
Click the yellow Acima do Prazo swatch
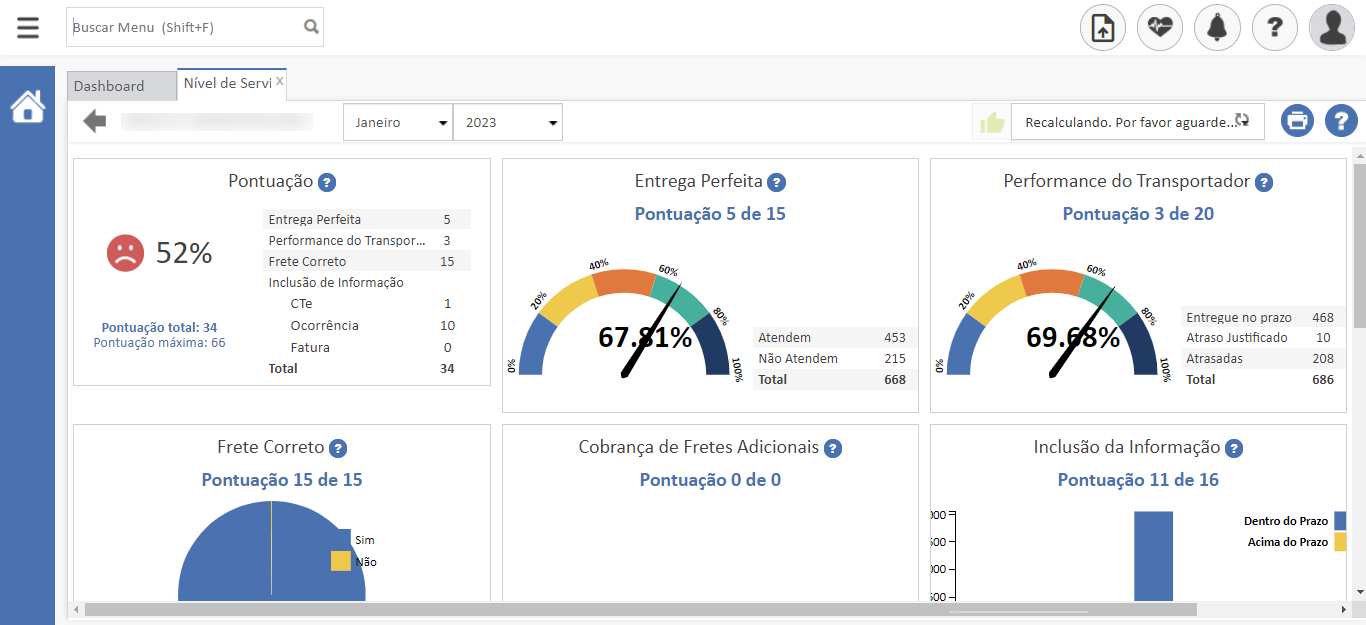point(1340,542)
